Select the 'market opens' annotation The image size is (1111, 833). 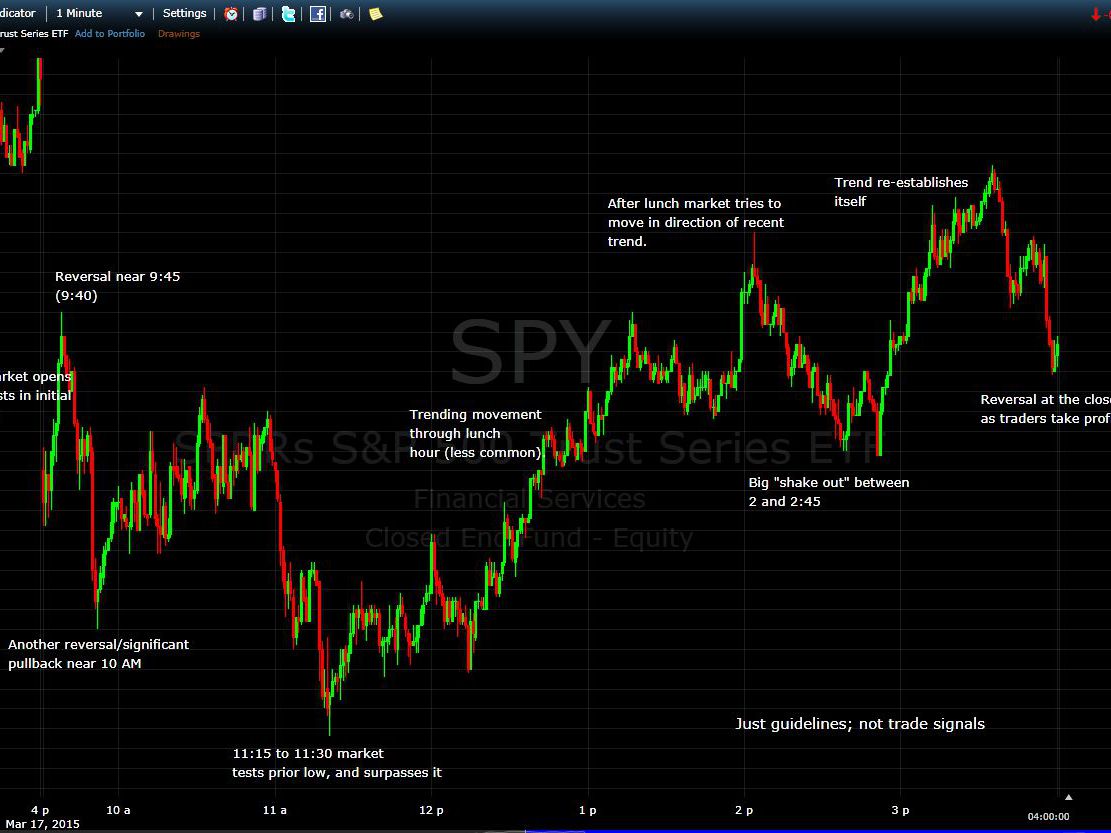click(x=35, y=386)
